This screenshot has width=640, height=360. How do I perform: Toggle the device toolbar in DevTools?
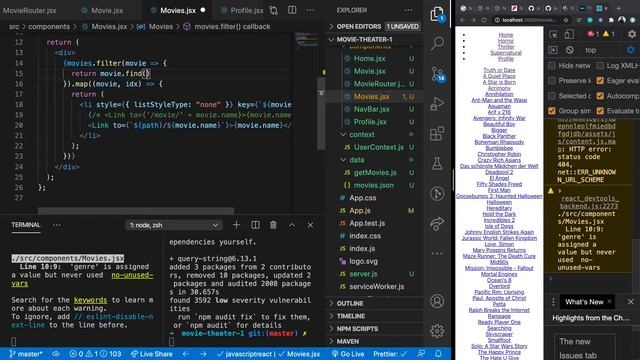coord(569,34)
